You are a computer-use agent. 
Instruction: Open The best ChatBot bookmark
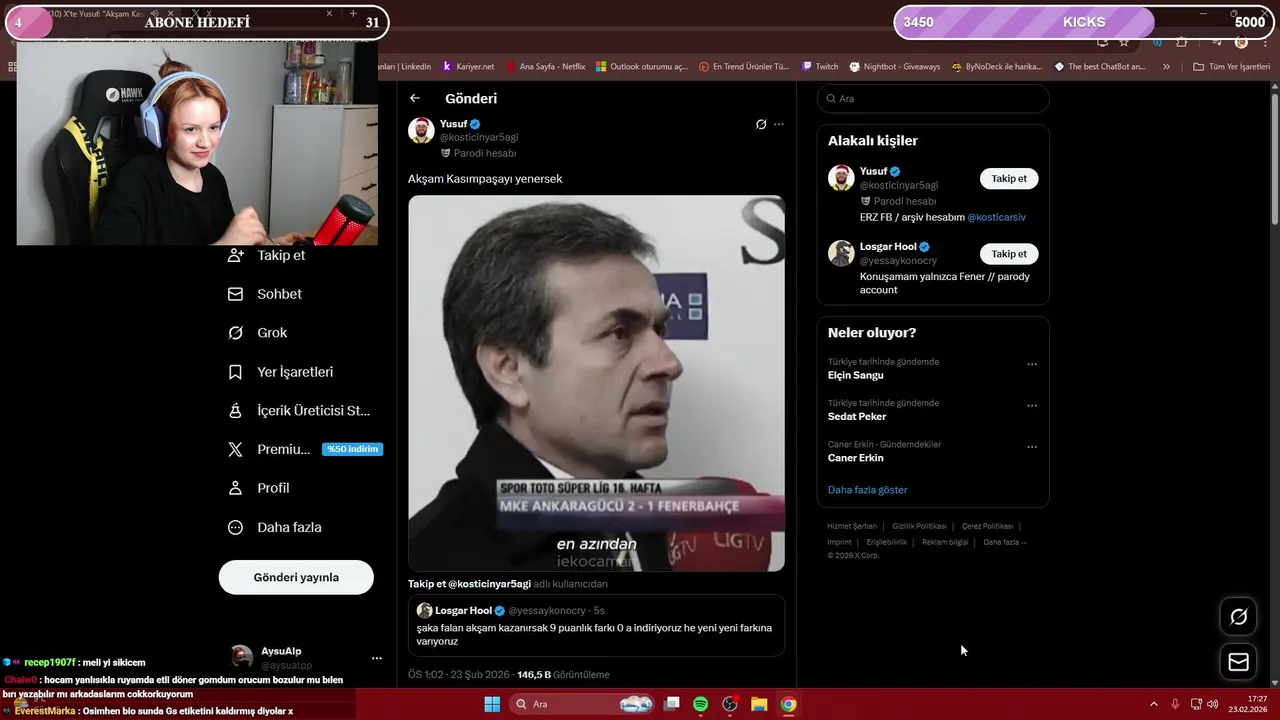[1100, 67]
